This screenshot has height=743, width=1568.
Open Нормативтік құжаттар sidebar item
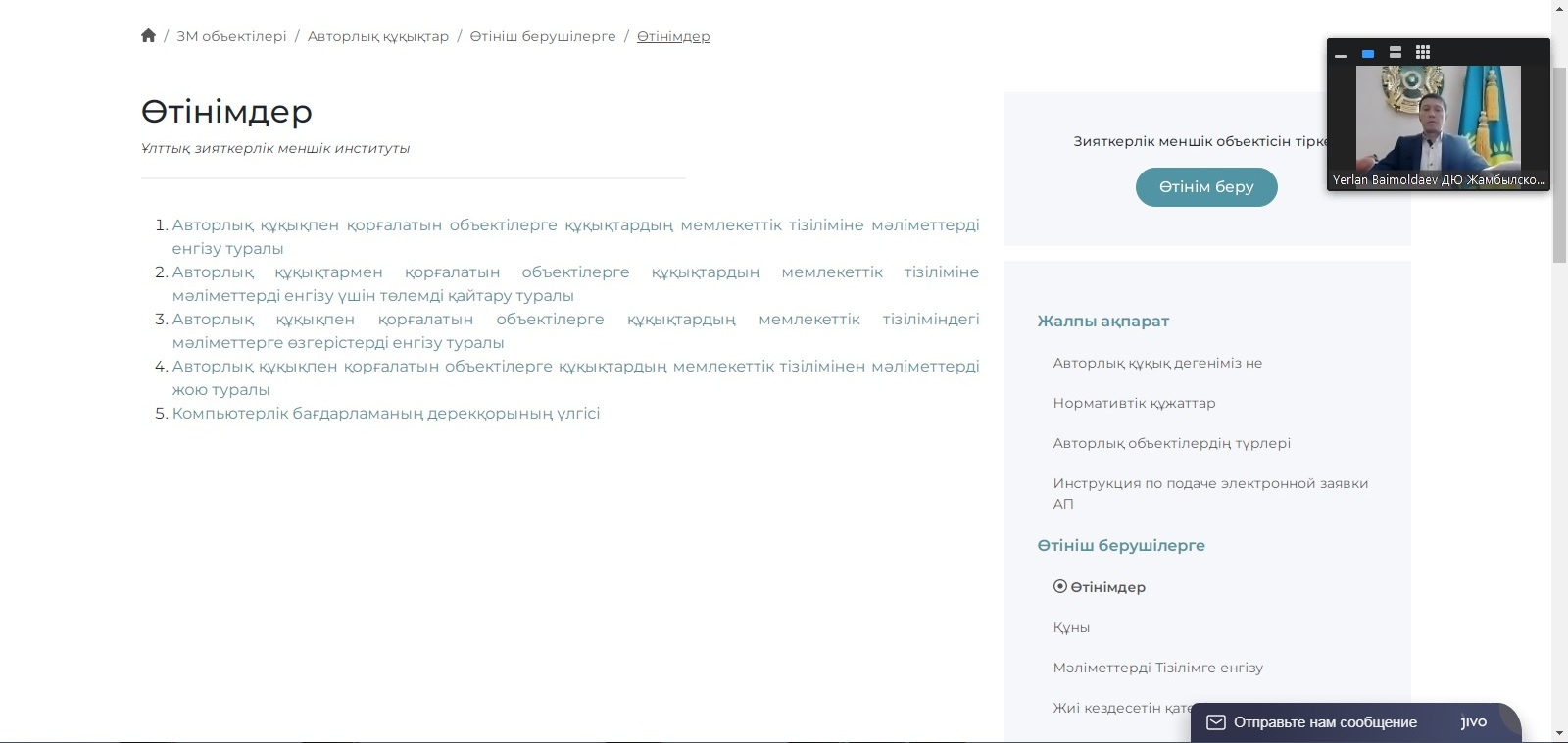click(1134, 403)
